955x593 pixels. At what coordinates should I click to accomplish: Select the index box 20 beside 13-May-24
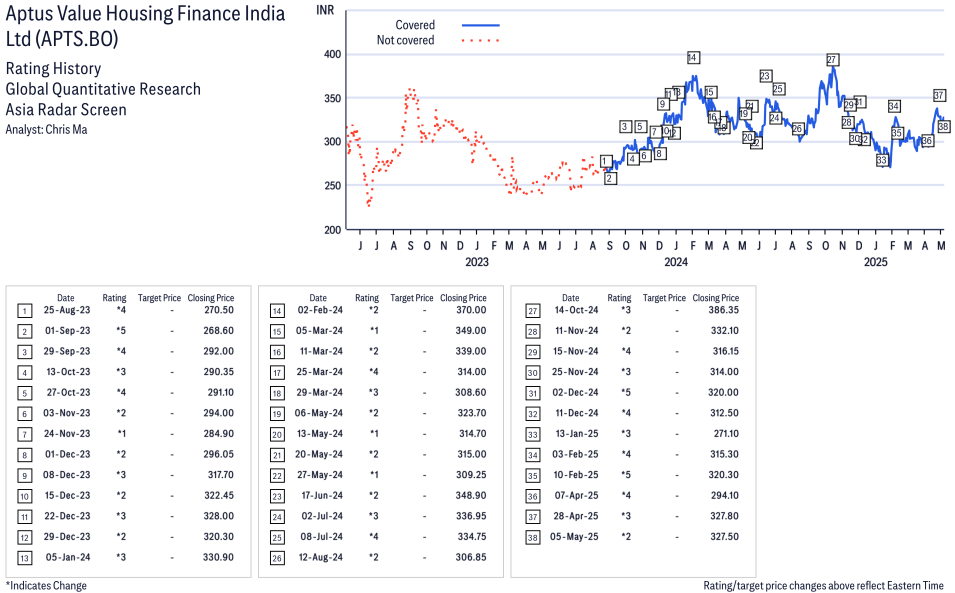click(277, 435)
